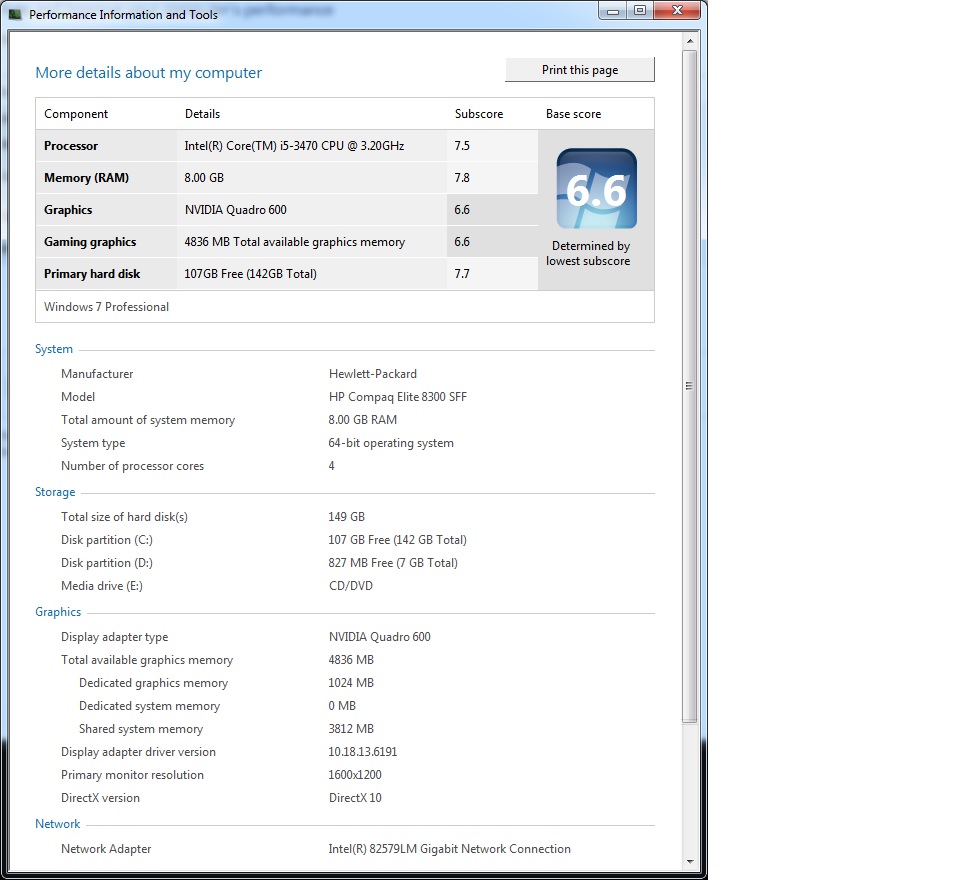Click Windows 7 Professional text
This screenshot has height=880, width=960.
click(107, 307)
